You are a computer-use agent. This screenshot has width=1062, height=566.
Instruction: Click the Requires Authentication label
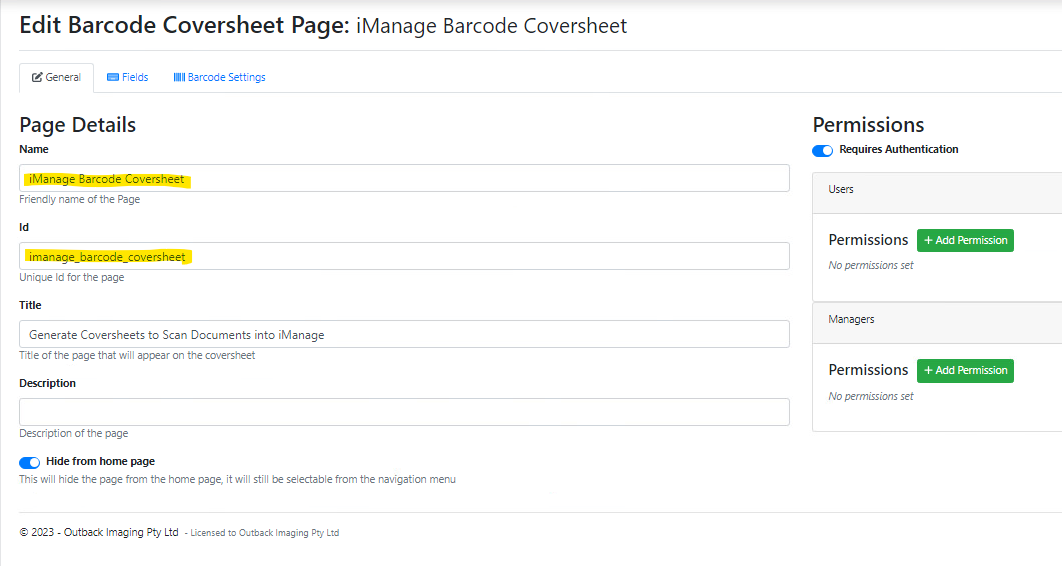[898, 150]
